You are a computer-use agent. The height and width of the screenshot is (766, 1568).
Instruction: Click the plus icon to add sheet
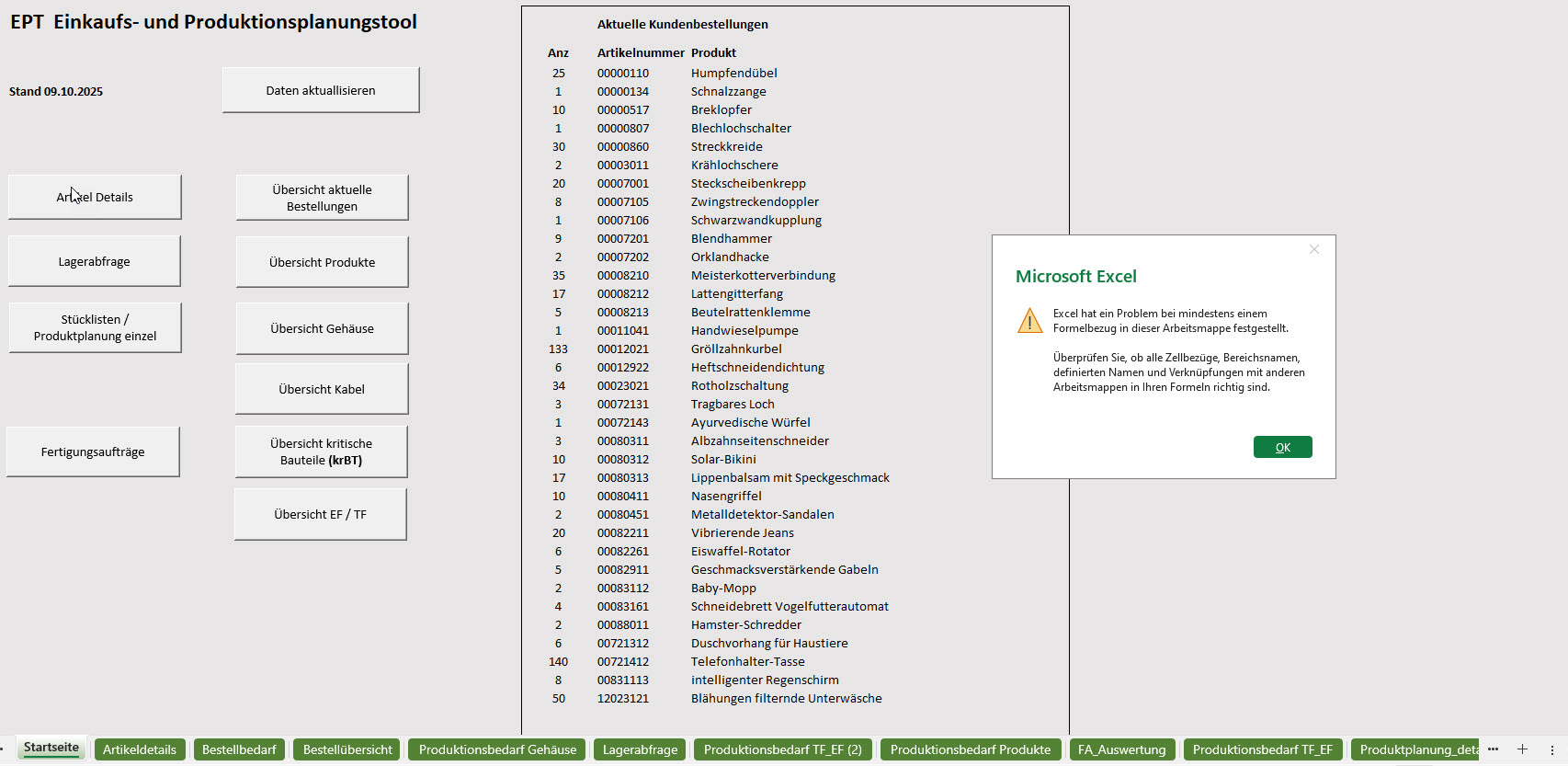(1522, 749)
